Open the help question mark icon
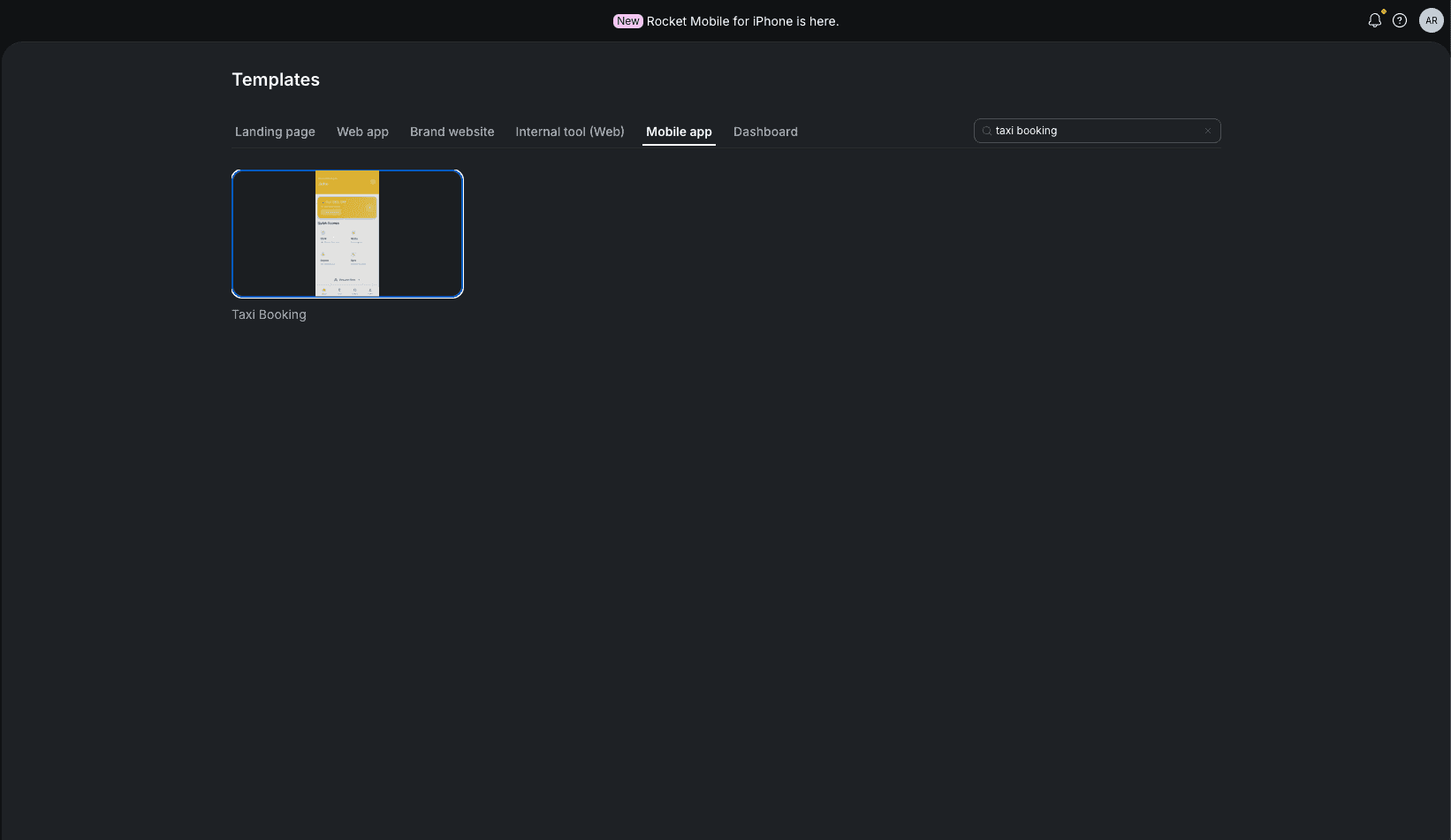1451x840 pixels. click(1400, 20)
